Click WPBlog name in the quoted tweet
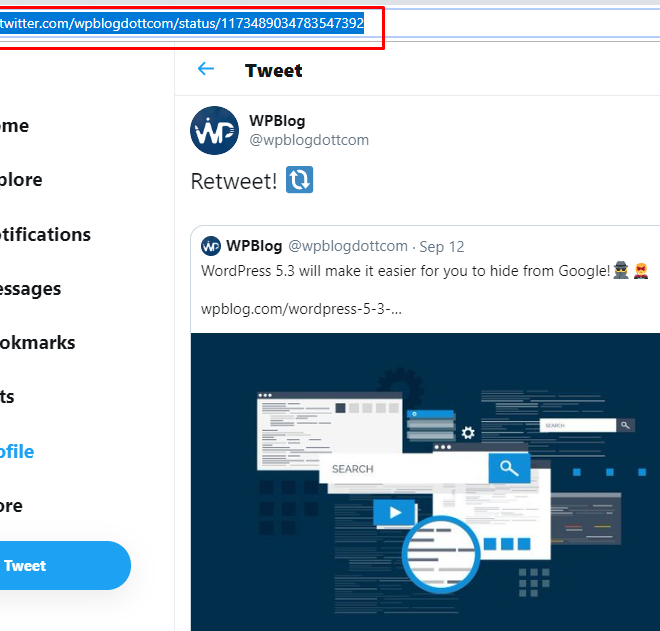This screenshot has height=631, width=660. point(254,246)
